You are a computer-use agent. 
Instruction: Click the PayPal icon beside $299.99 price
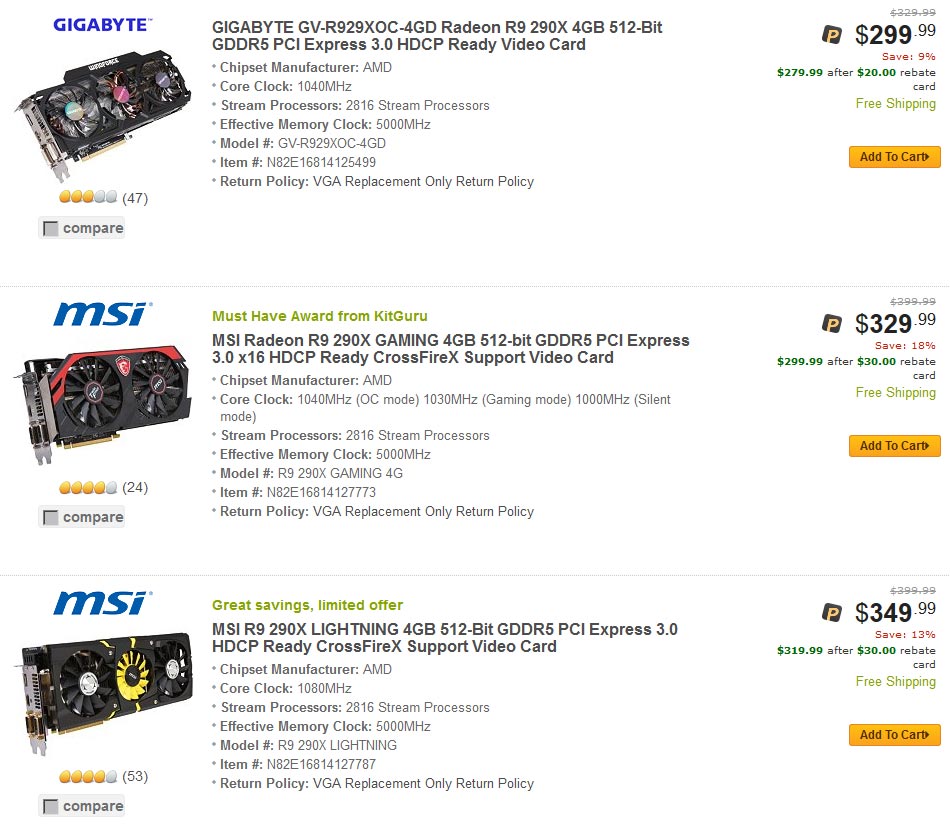tap(832, 36)
